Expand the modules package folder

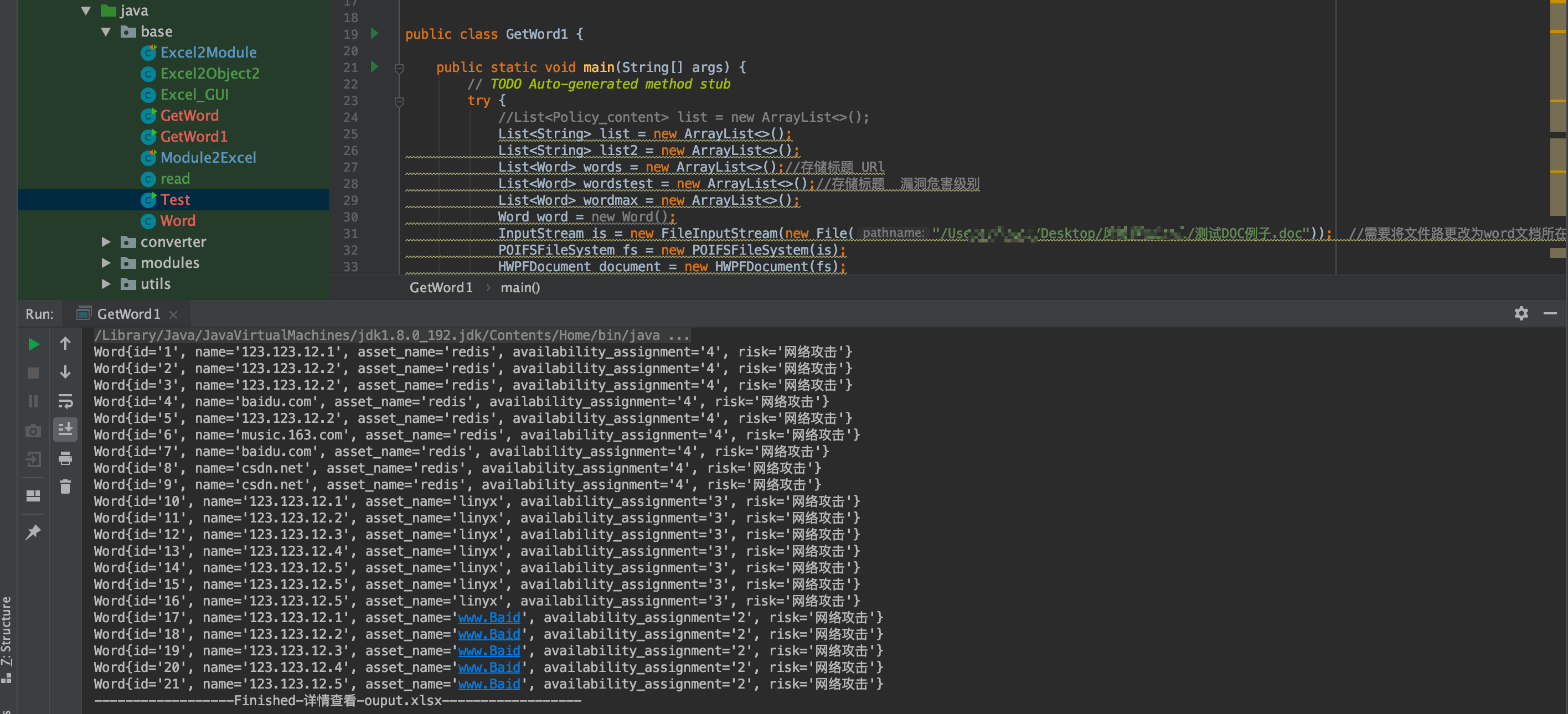106,263
